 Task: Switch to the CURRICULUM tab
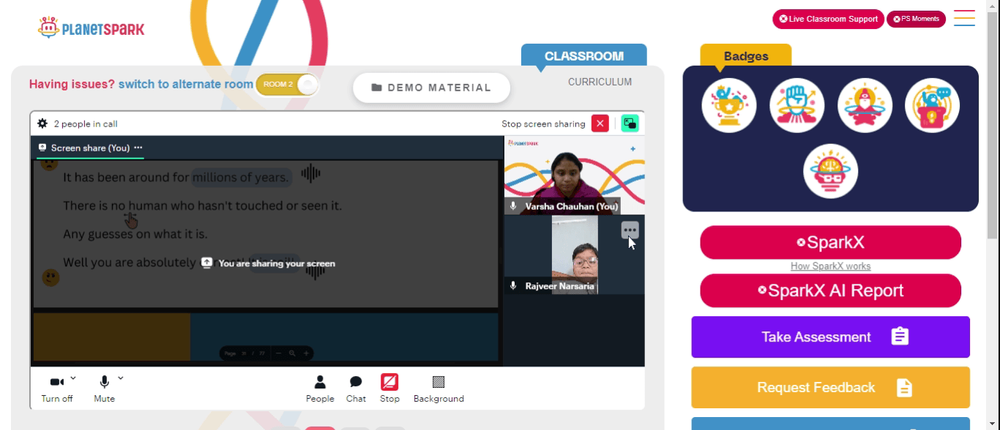tap(600, 82)
